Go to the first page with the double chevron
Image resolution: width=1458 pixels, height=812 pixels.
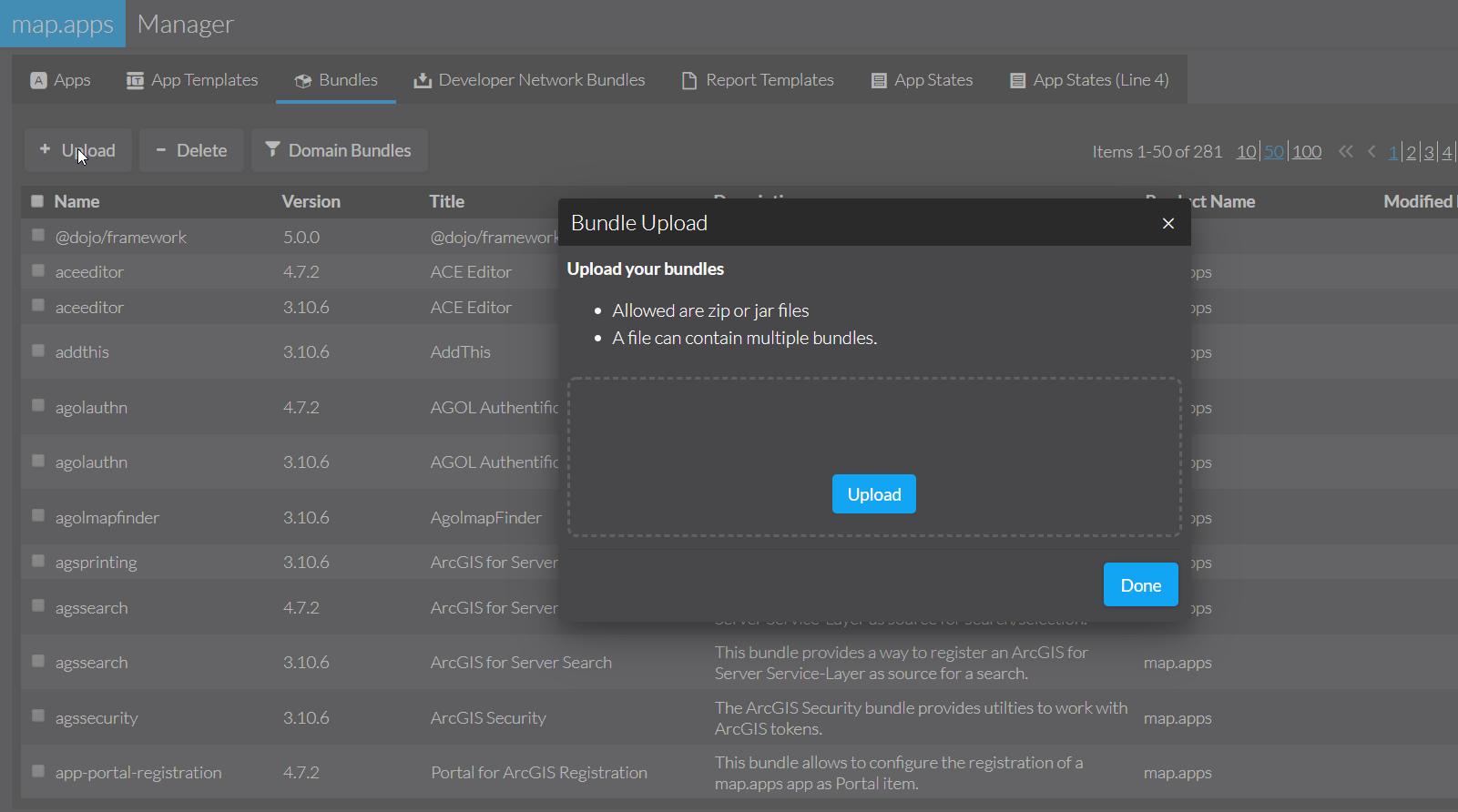[x=1345, y=152]
